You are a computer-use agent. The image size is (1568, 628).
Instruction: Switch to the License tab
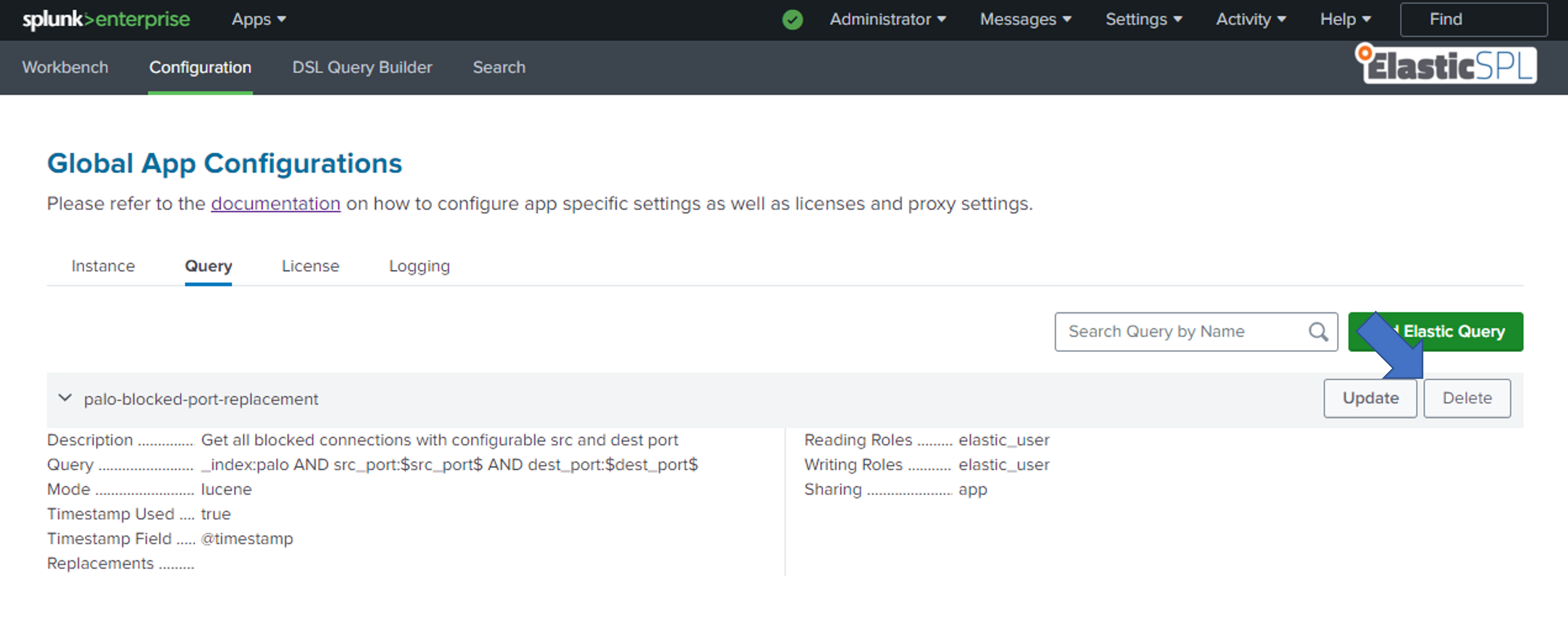tap(310, 266)
